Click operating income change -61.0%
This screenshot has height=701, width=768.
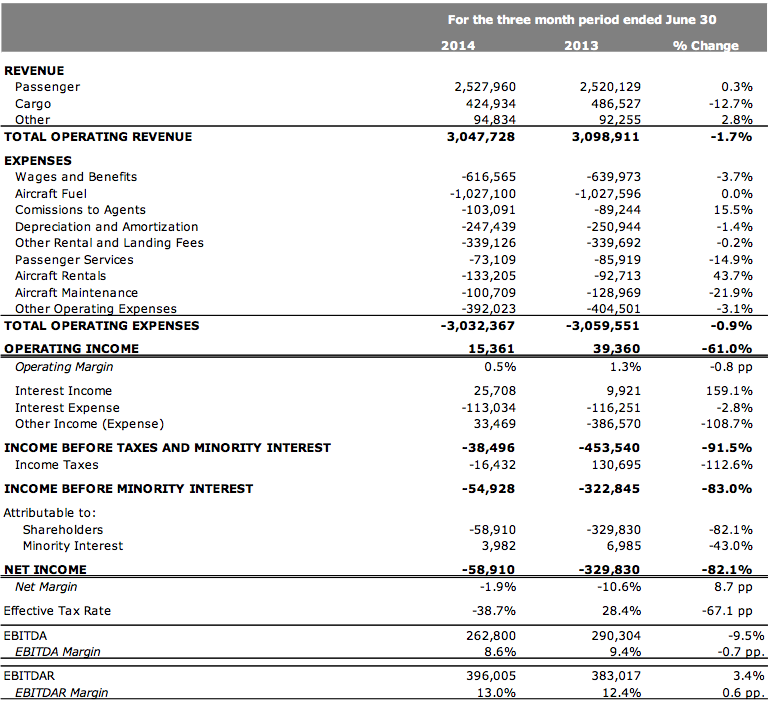(726, 349)
